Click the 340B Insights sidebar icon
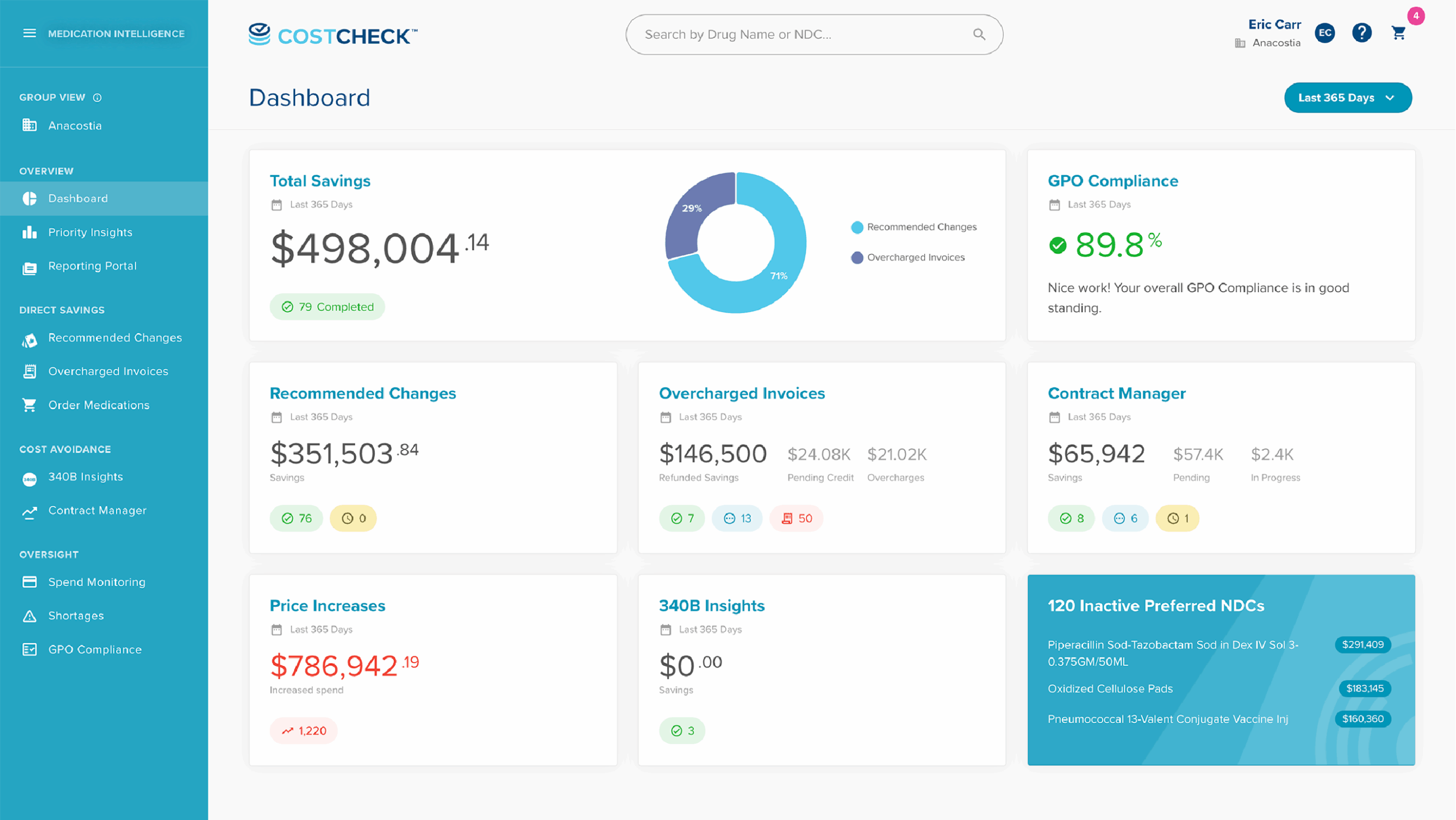Image resolution: width=1456 pixels, height=820 pixels. 30,478
